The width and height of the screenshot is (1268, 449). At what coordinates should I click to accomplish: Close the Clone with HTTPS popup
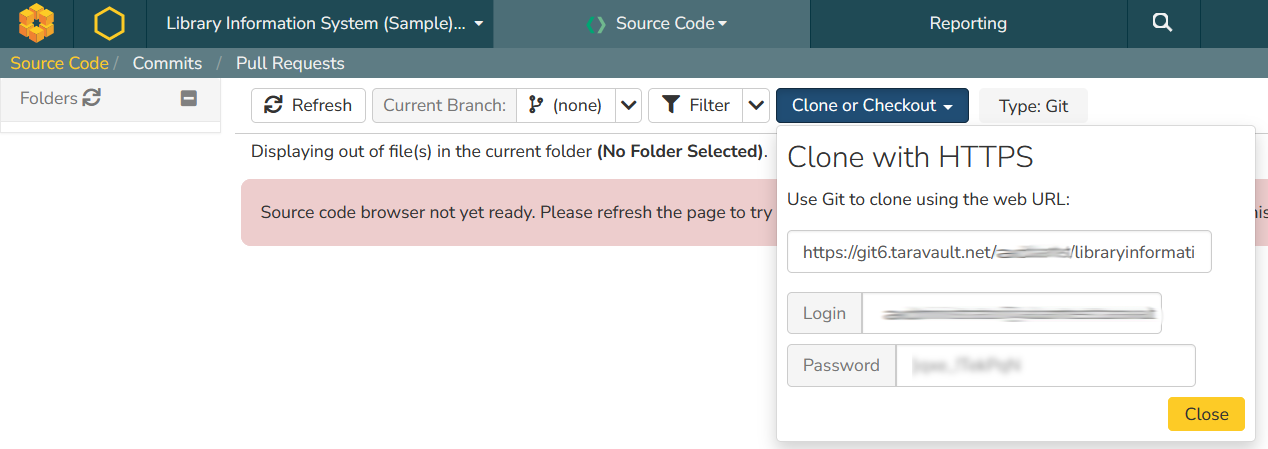(x=1206, y=414)
